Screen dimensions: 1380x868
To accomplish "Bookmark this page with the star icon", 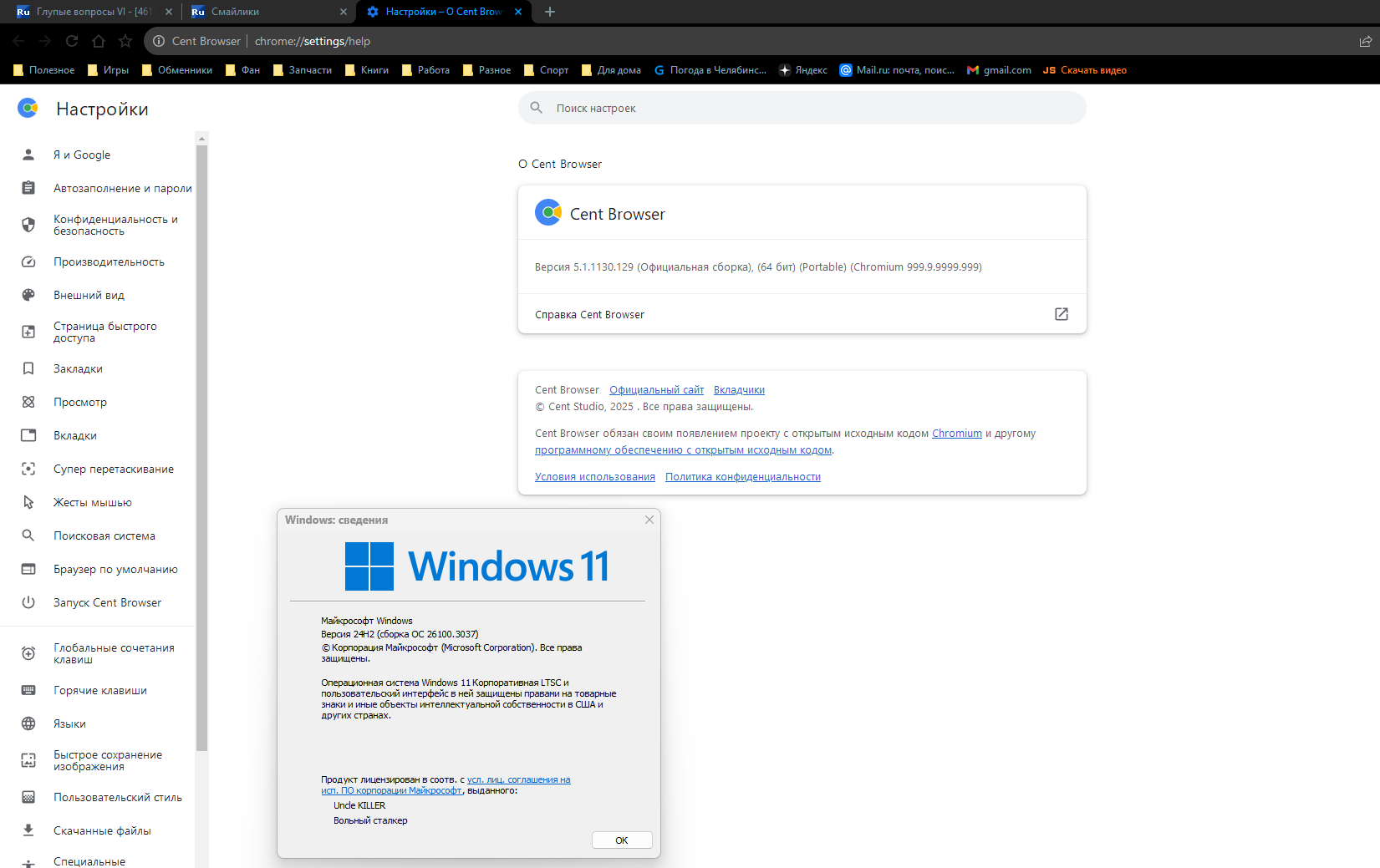I will 125,41.
